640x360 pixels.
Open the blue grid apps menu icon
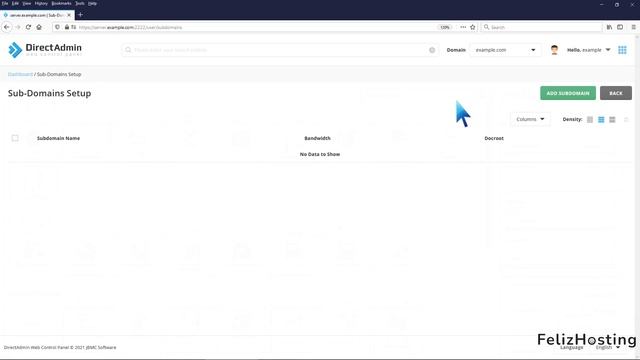[622, 50]
